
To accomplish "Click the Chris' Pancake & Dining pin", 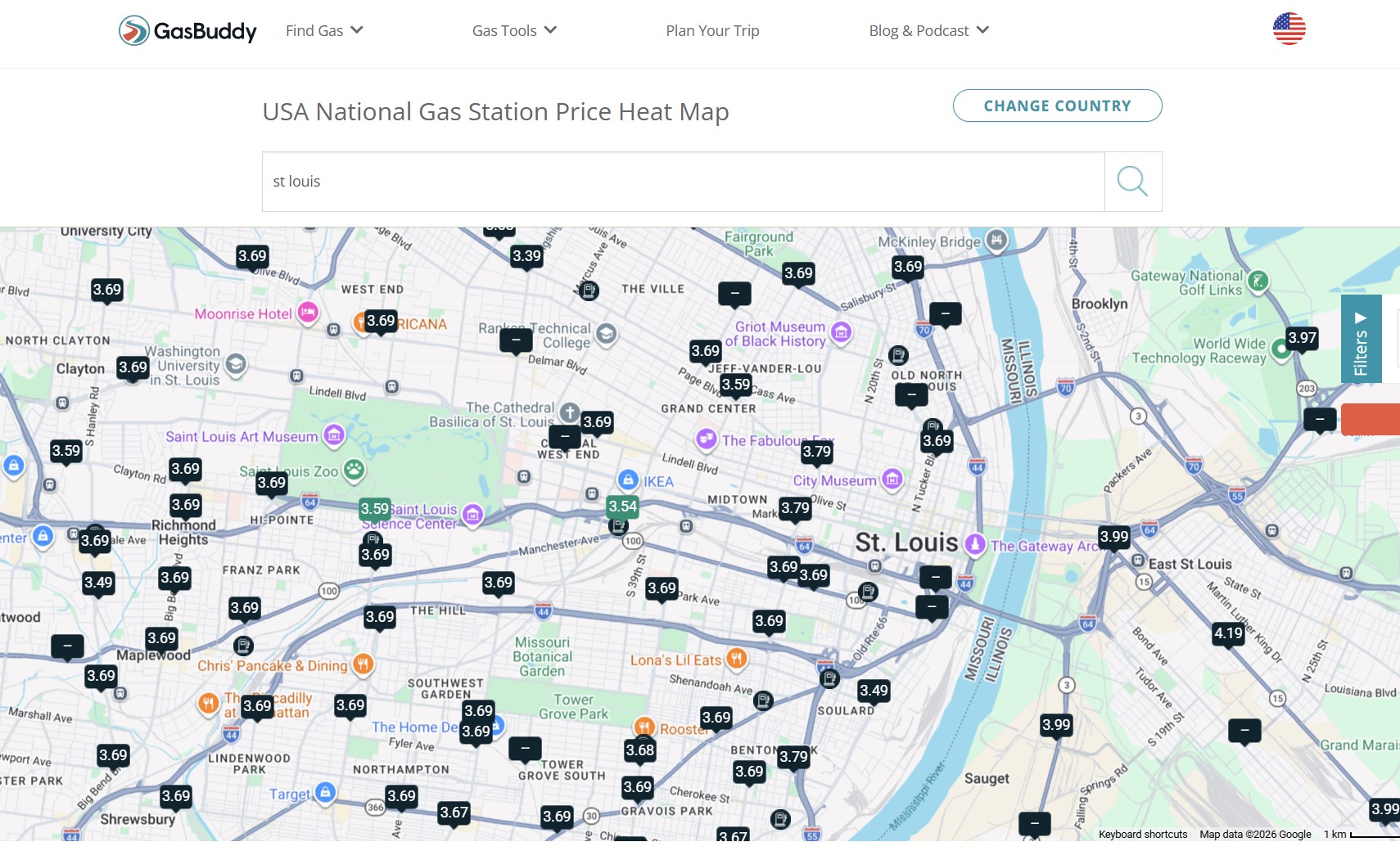I will [x=363, y=664].
